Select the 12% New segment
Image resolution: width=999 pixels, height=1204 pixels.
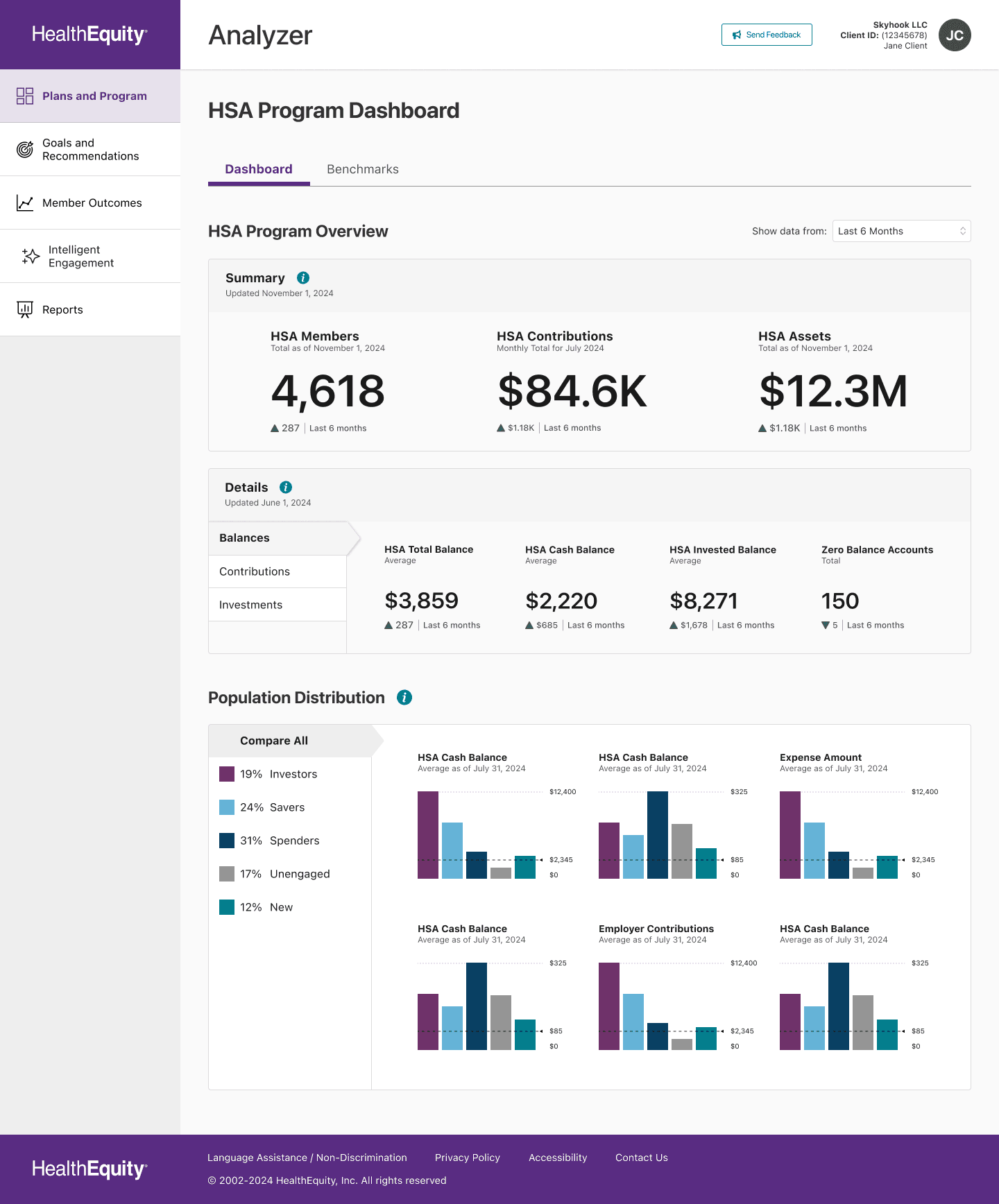click(290, 907)
